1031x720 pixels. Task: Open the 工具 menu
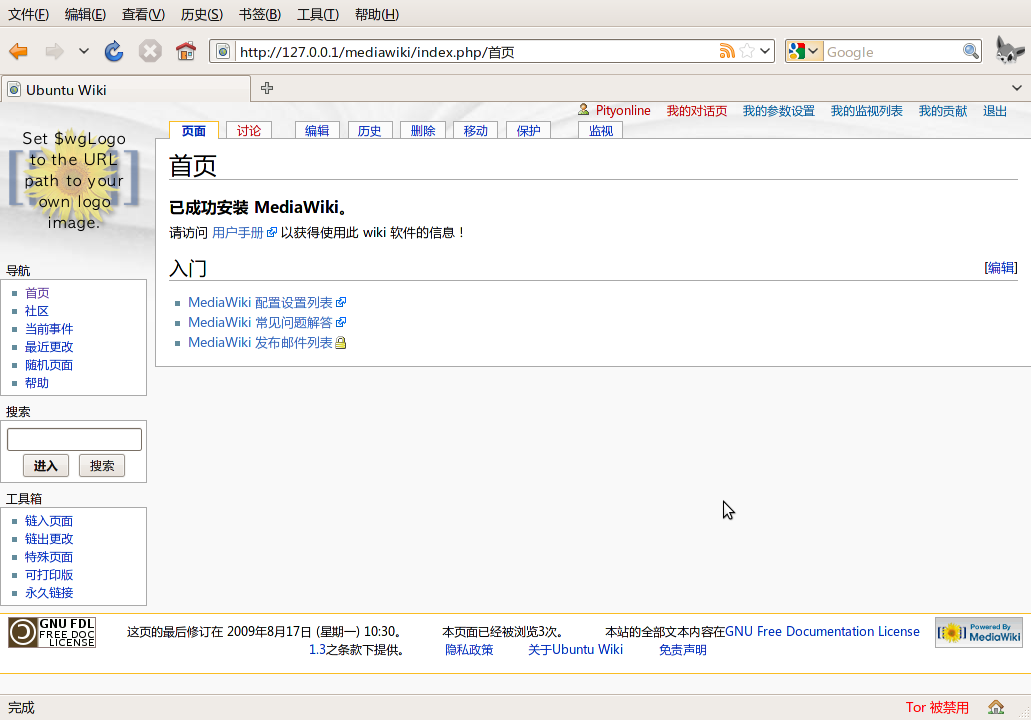318,14
